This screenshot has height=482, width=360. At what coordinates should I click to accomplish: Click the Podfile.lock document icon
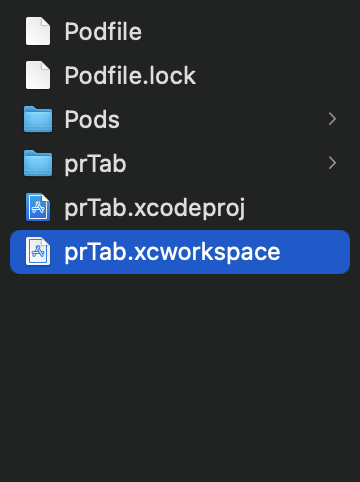[38, 75]
